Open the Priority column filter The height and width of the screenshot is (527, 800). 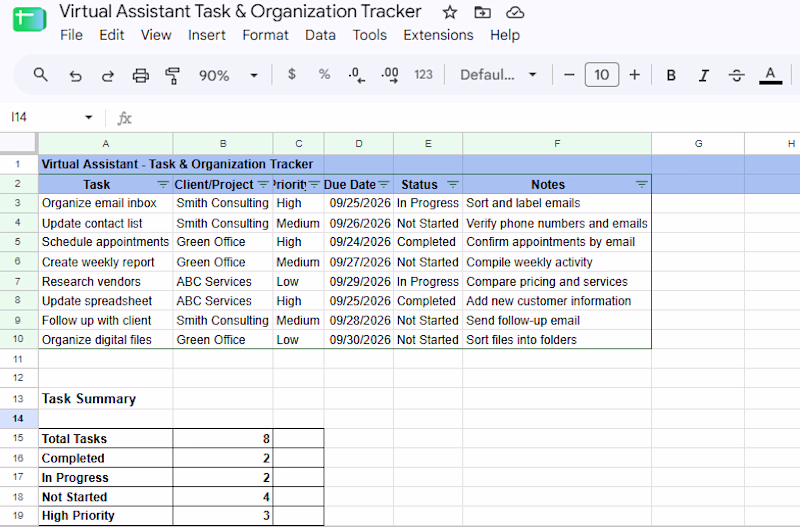click(314, 184)
